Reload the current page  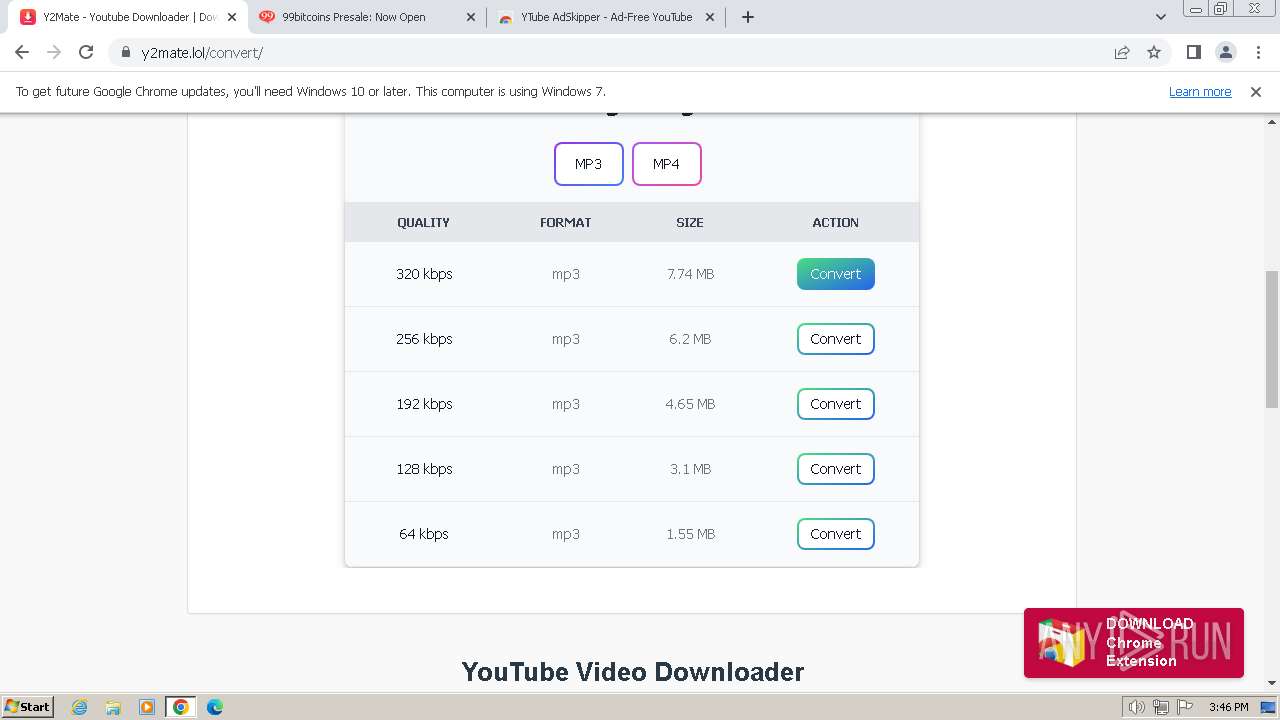pyautogui.click(x=86, y=52)
